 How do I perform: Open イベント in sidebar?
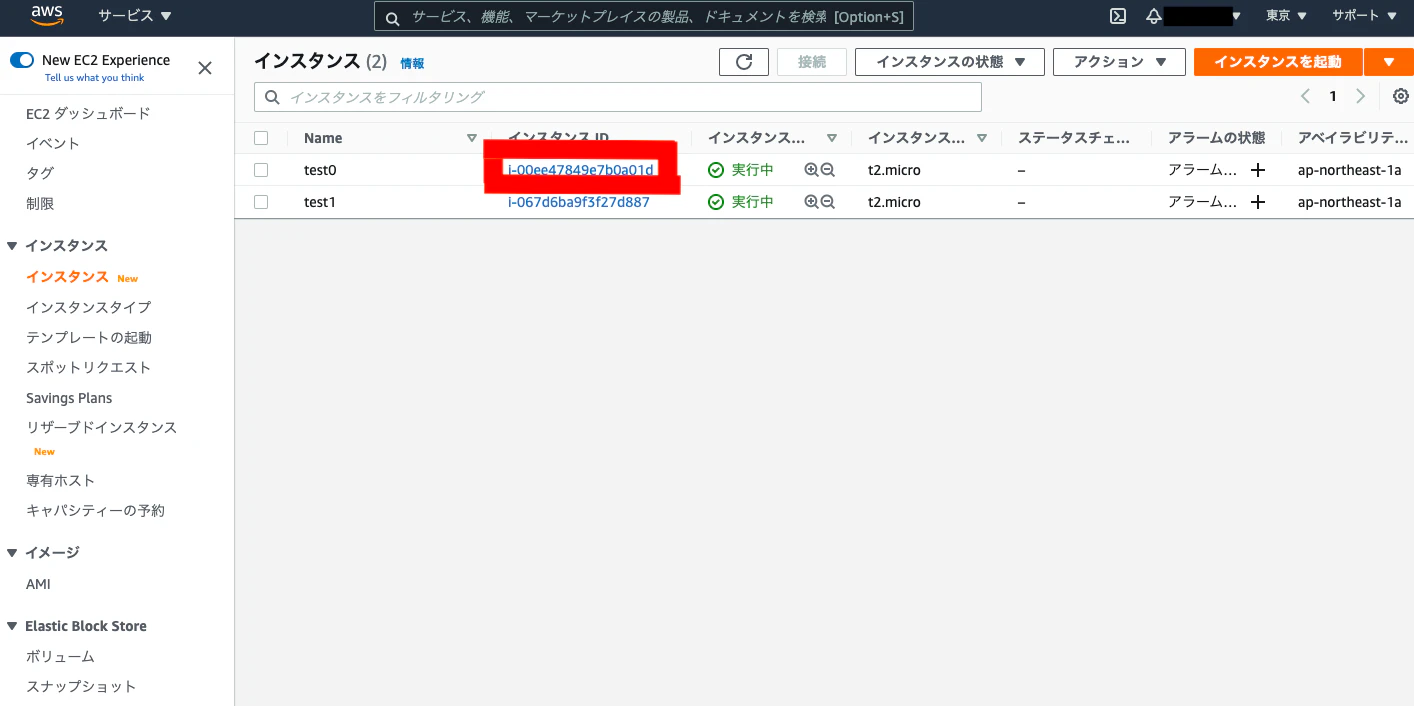[x=53, y=144]
